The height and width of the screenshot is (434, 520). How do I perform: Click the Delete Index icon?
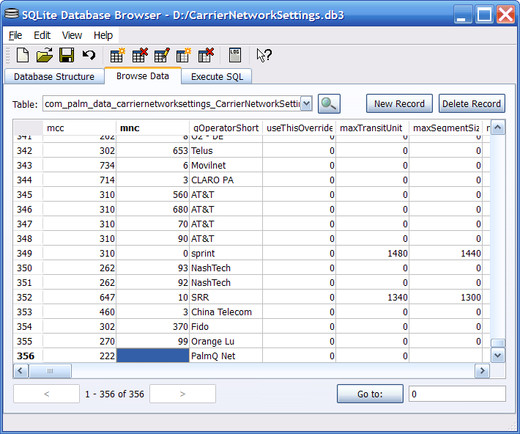pyautogui.click(x=206, y=55)
